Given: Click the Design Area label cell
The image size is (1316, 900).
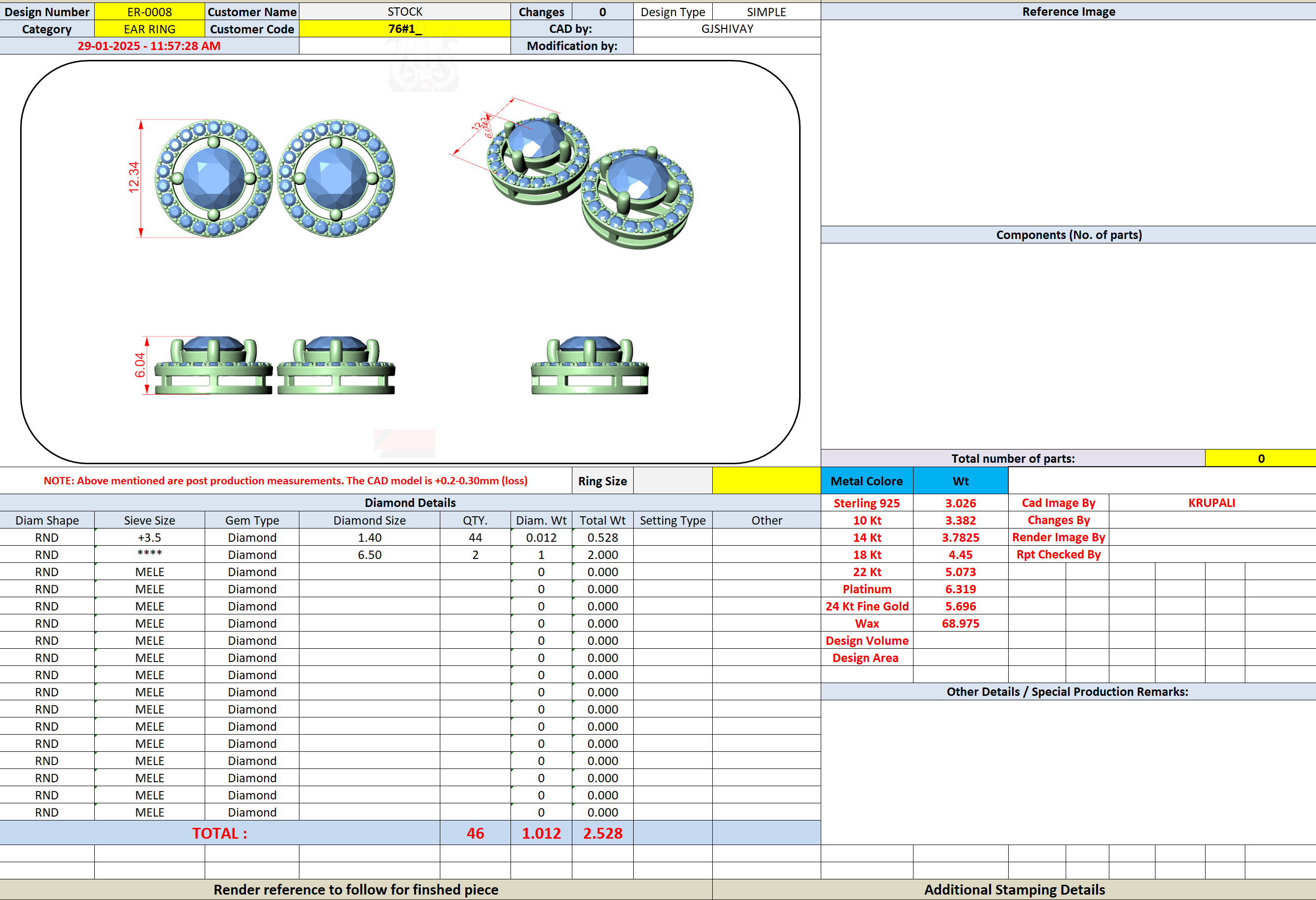Looking at the screenshot, I should tap(867, 658).
